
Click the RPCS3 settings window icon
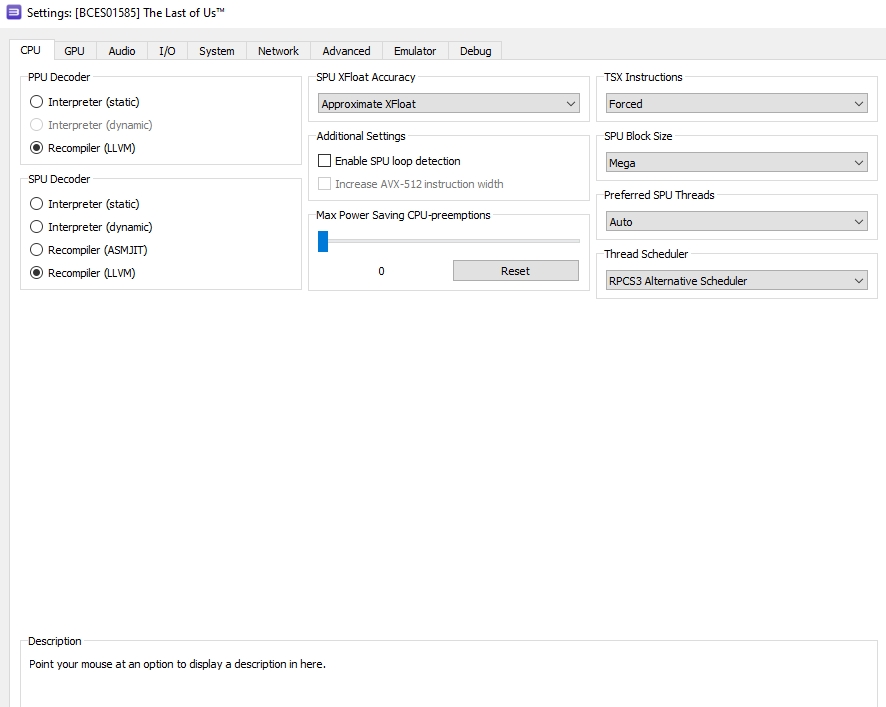point(14,12)
